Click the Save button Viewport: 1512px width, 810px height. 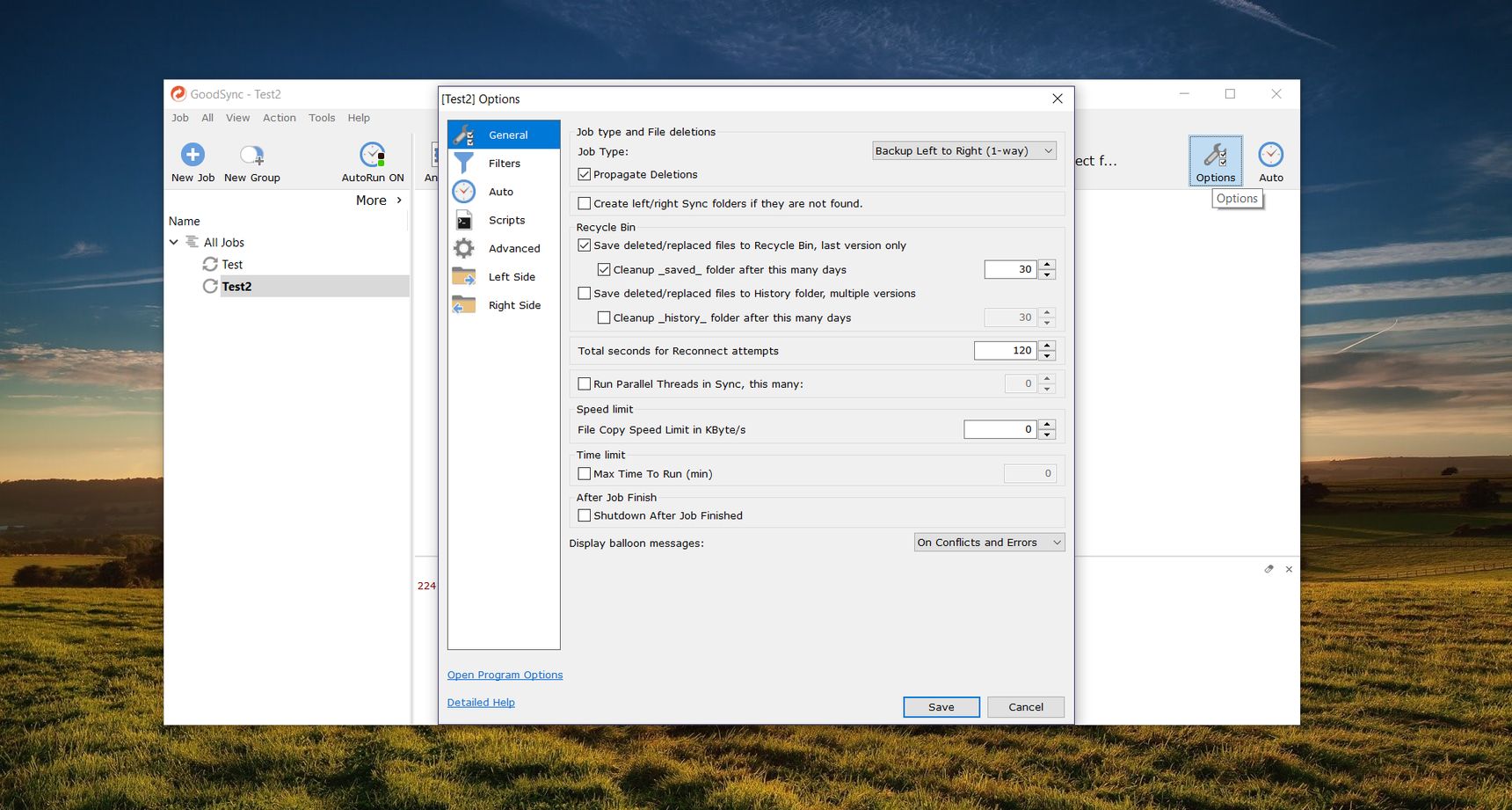point(941,707)
